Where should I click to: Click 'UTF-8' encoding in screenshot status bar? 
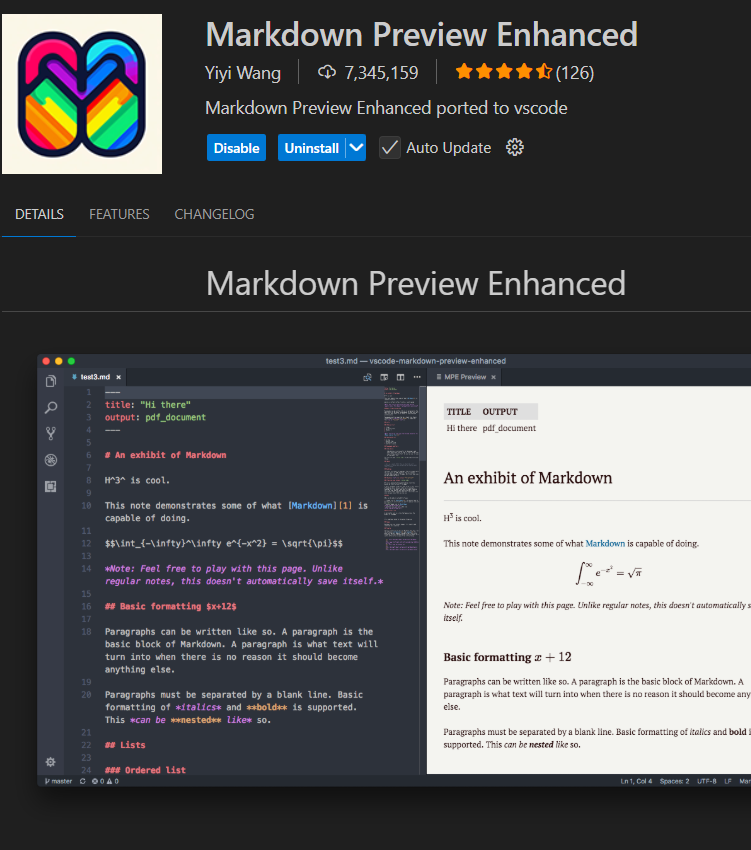[707, 781]
